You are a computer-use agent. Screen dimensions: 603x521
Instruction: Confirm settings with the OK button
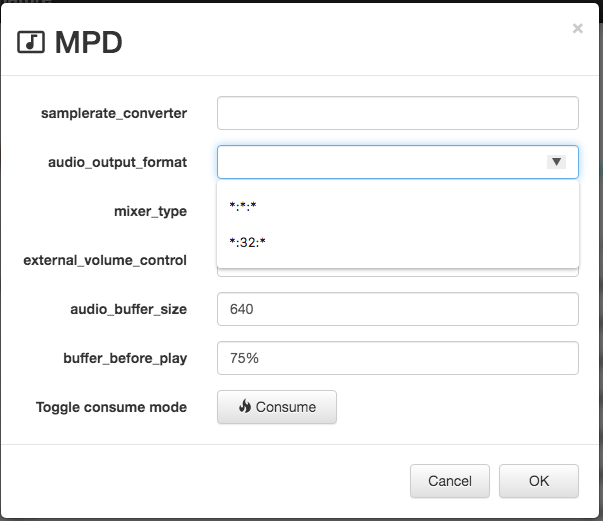pyautogui.click(x=539, y=481)
